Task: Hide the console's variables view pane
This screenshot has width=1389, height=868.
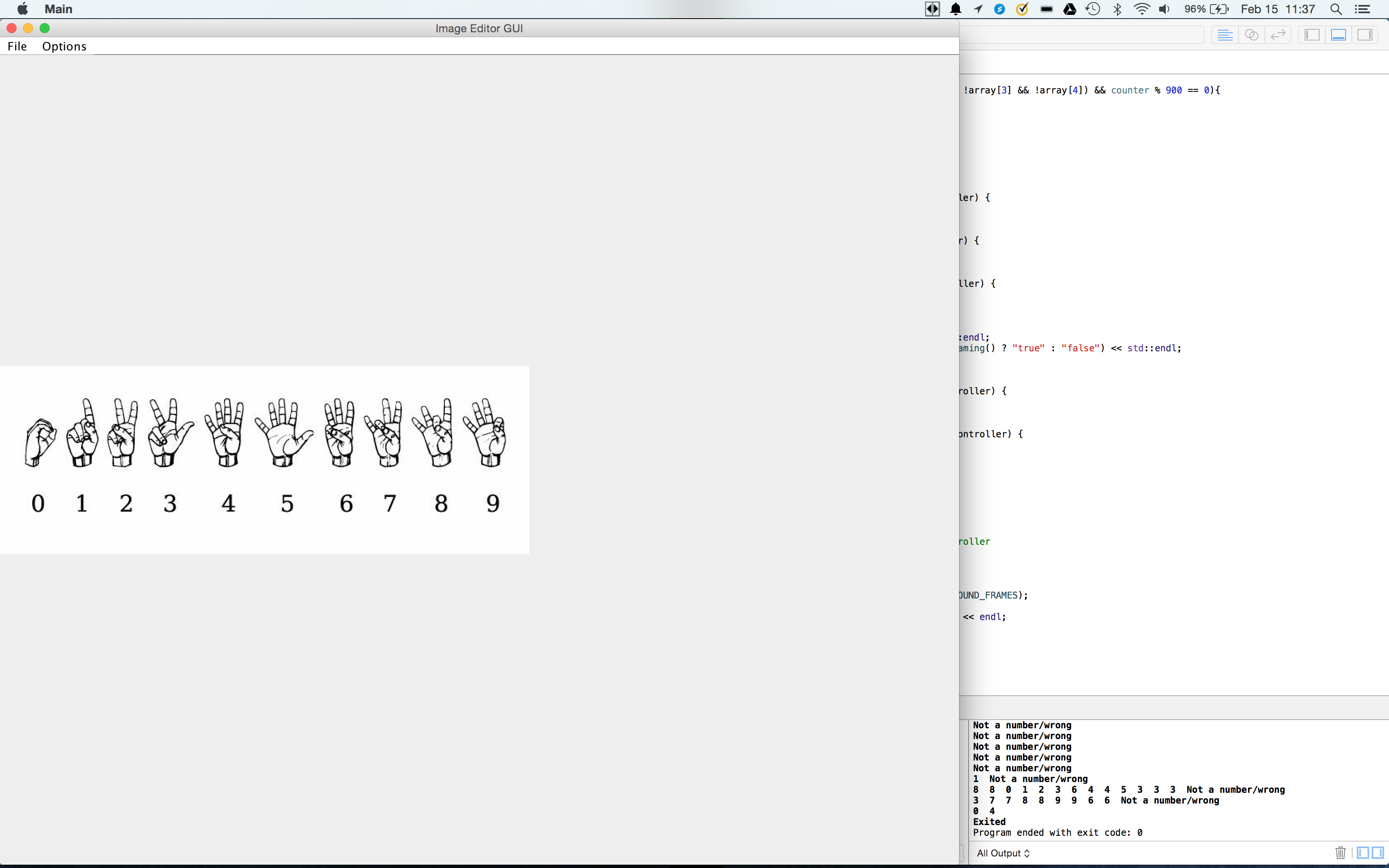Action: (1363, 852)
